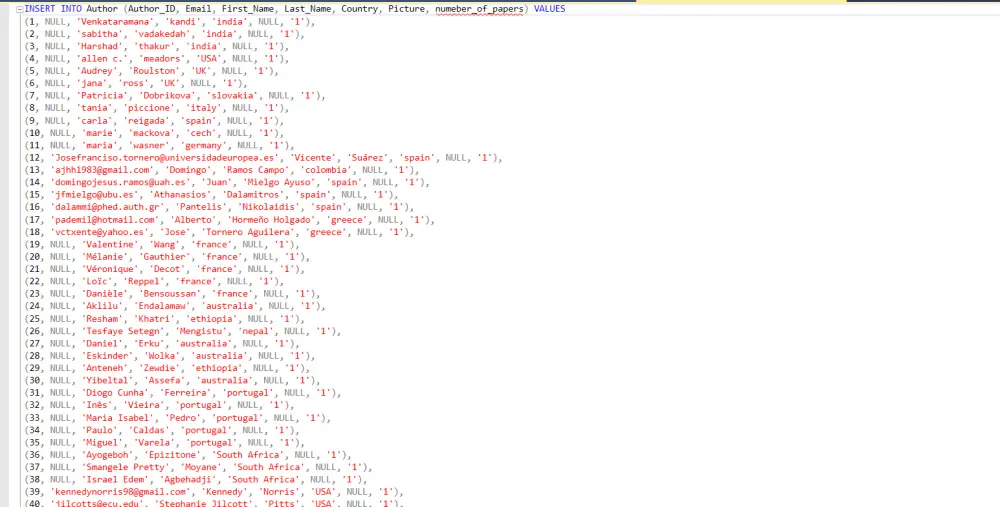This screenshot has width=1000, height=507.
Task: Click the 'dalammi@phed.auth.gr' email
Action: (105, 207)
